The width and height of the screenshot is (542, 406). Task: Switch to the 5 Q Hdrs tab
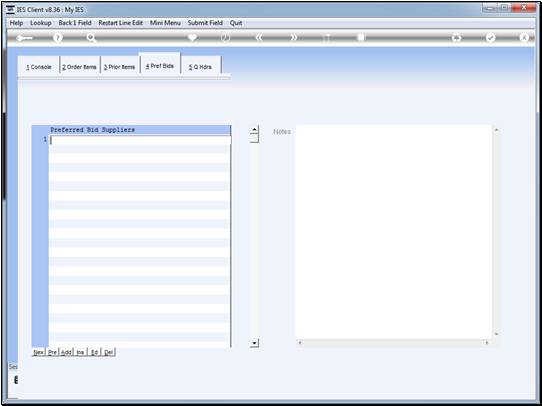[200, 67]
